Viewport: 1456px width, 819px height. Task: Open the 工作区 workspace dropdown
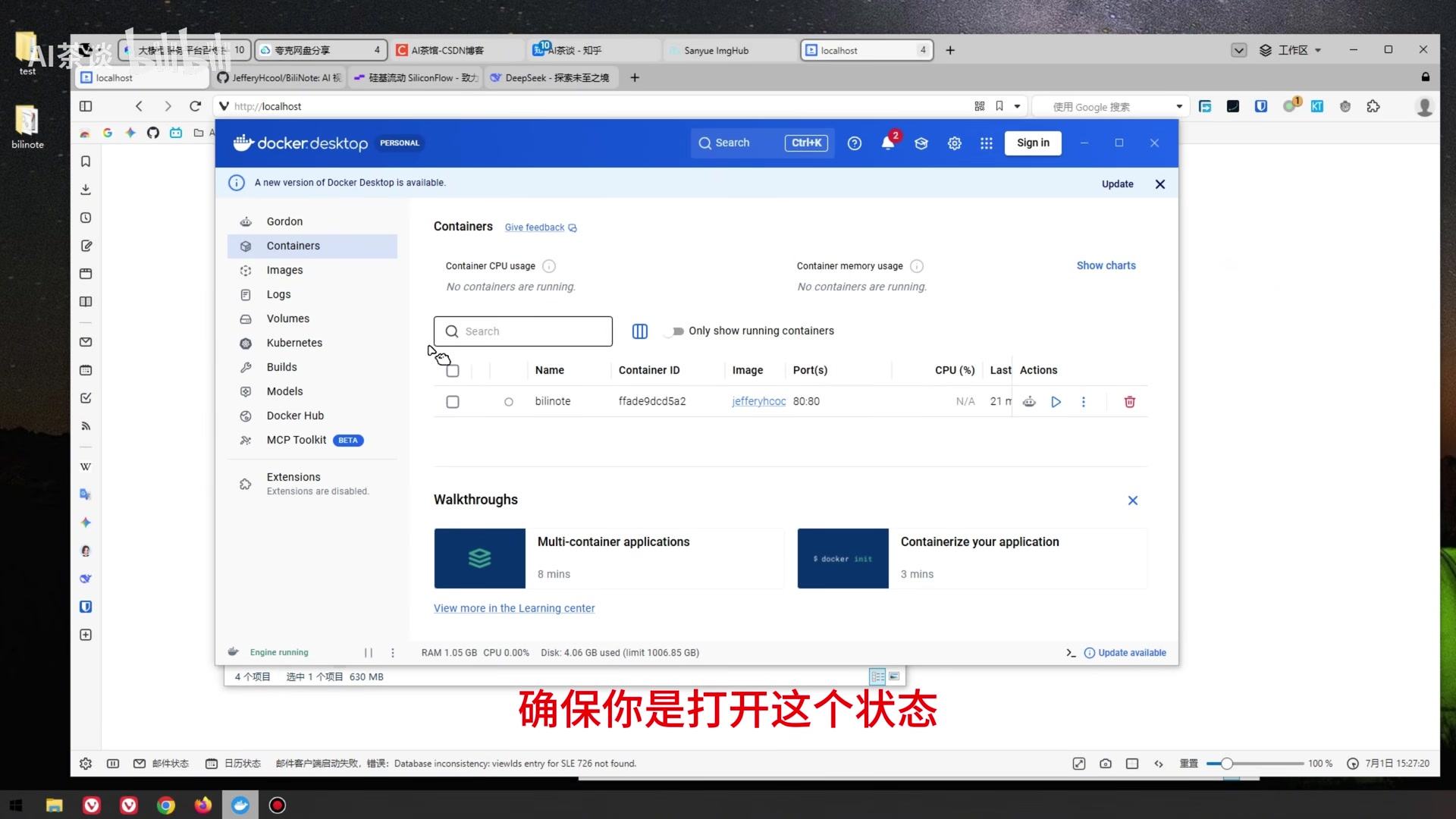coord(1291,50)
